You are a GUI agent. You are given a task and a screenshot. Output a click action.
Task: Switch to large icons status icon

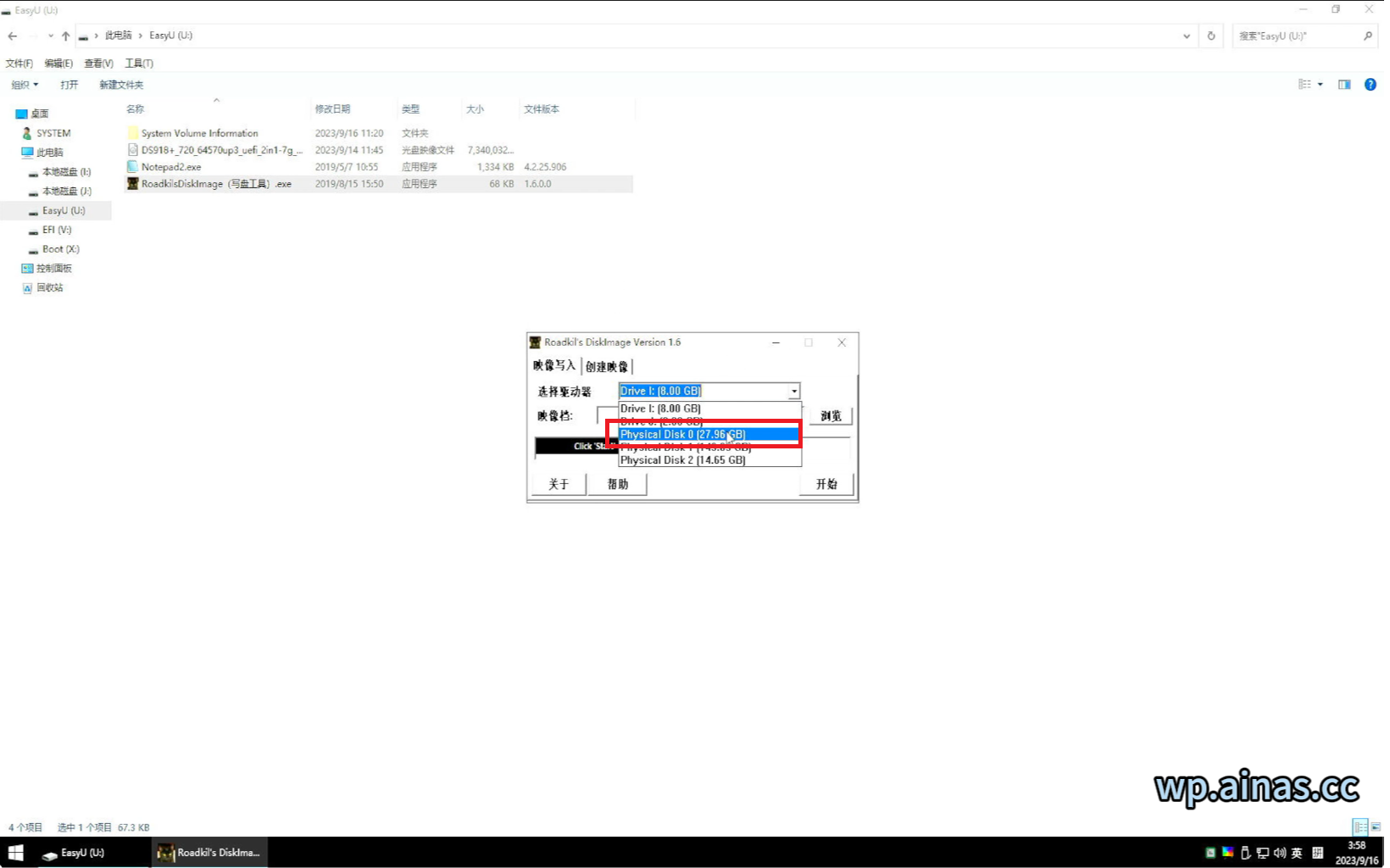(1376, 827)
